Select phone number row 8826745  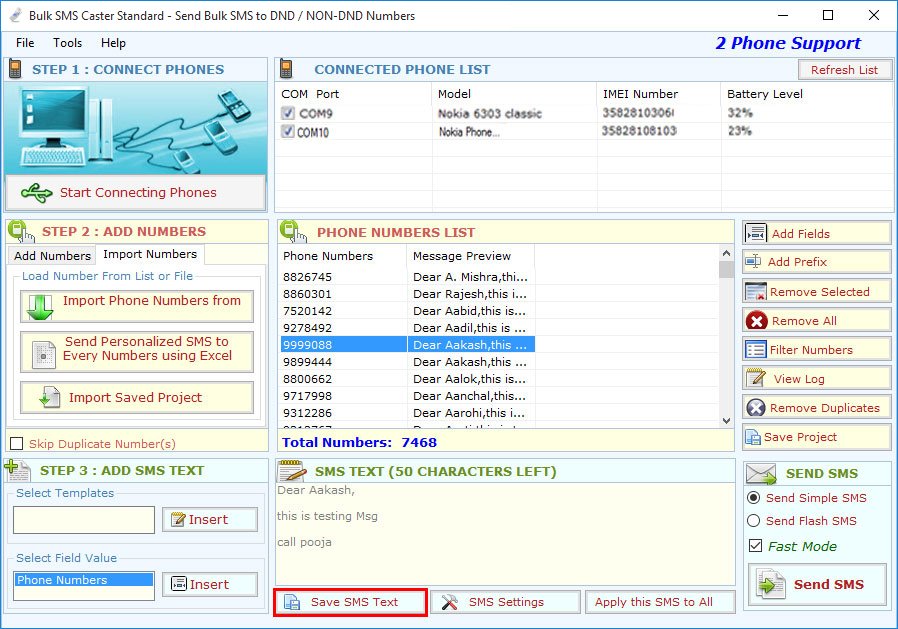tap(407, 277)
